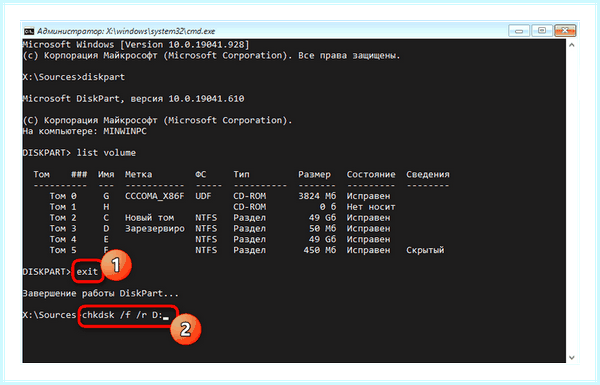Click the 'Состояние' column header
The width and height of the screenshot is (600, 385).
(371, 175)
